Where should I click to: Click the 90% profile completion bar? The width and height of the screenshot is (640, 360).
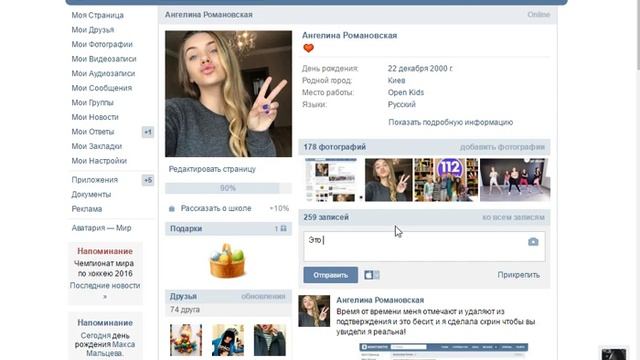(x=228, y=188)
